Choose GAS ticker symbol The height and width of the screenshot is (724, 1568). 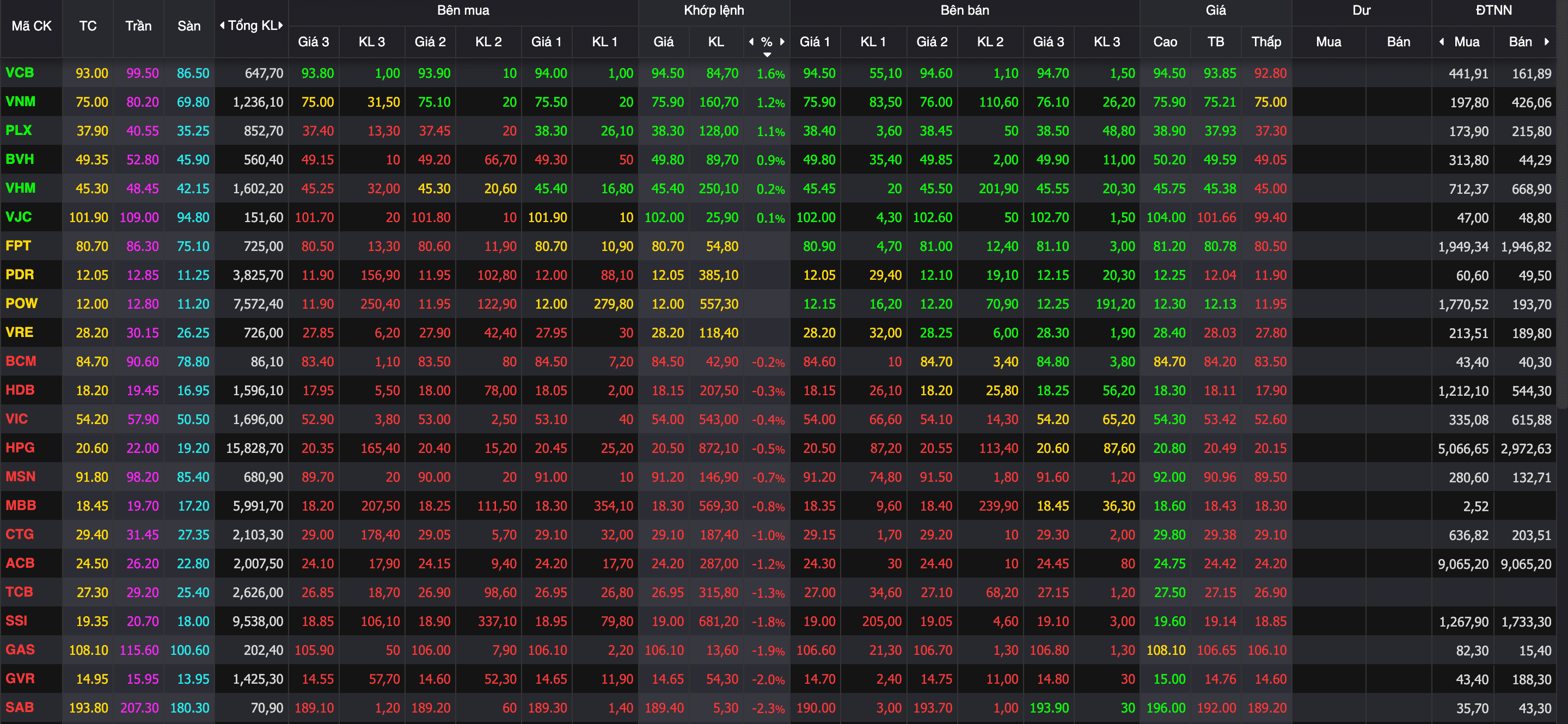point(20,649)
